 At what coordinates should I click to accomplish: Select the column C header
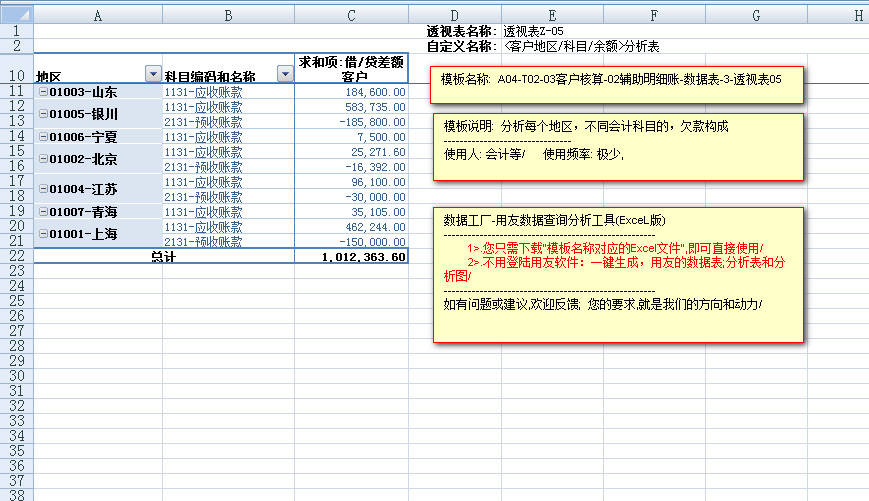[351, 15]
